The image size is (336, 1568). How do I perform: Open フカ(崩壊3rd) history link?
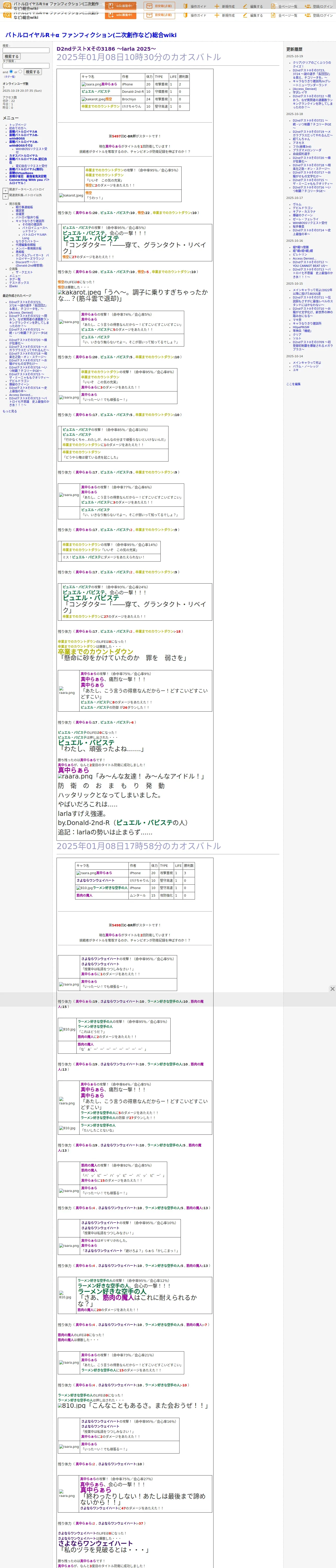click(302, 146)
